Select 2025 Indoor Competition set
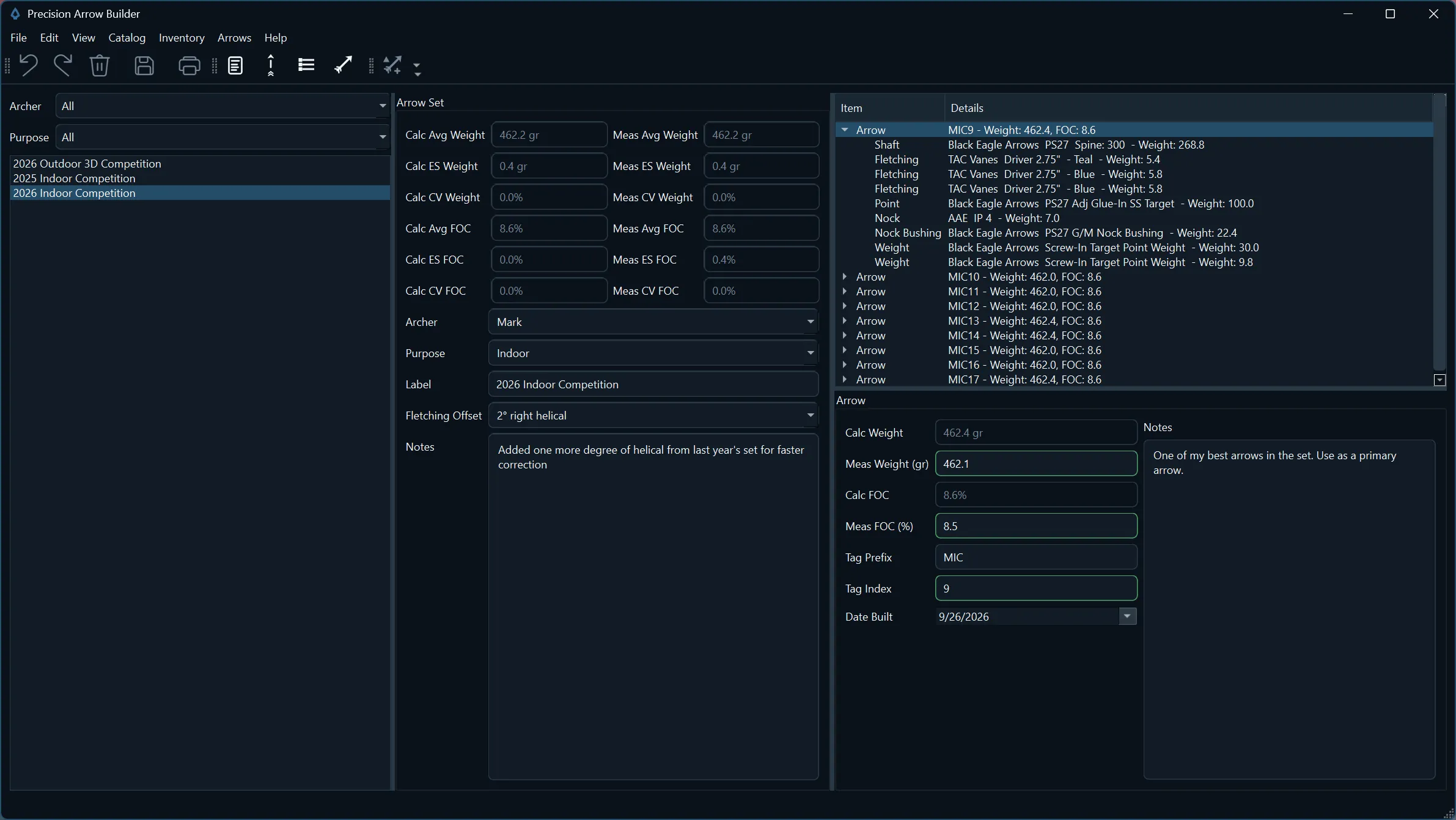 (x=200, y=178)
